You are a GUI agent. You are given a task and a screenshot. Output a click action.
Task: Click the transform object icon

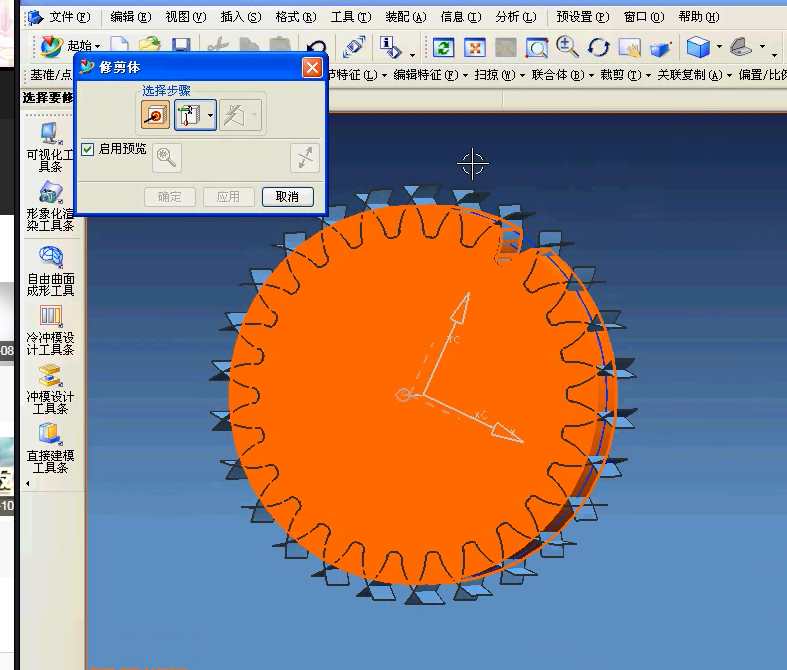point(354,47)
